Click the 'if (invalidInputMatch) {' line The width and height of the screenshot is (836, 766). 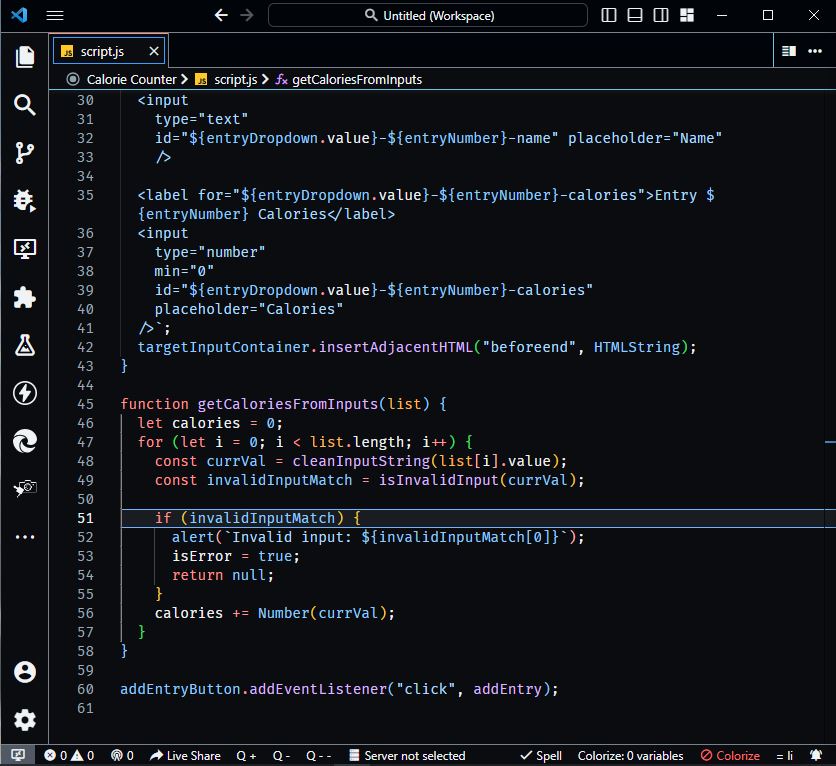[x=258, y=518]
